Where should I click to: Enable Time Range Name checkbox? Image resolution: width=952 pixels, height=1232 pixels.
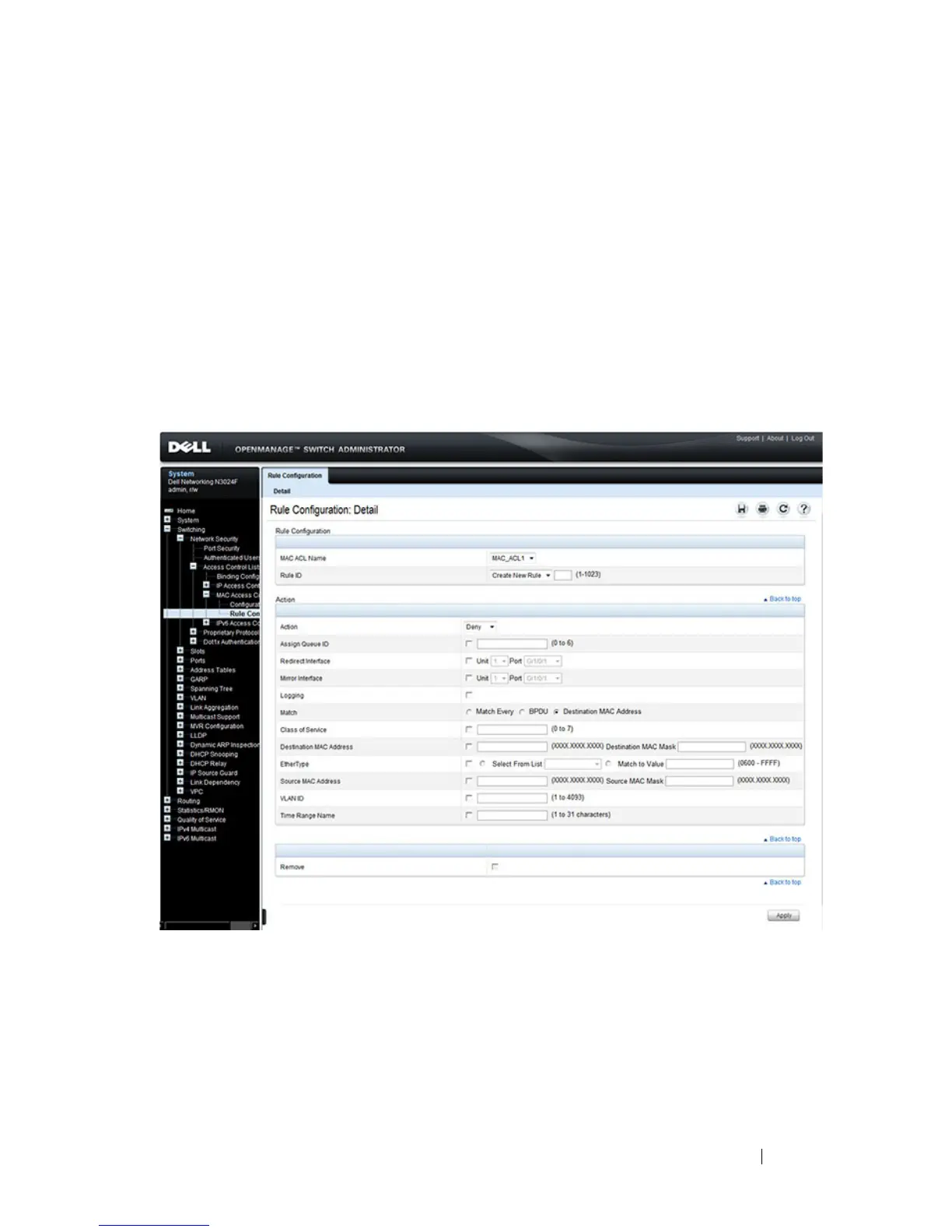[468, 815]
